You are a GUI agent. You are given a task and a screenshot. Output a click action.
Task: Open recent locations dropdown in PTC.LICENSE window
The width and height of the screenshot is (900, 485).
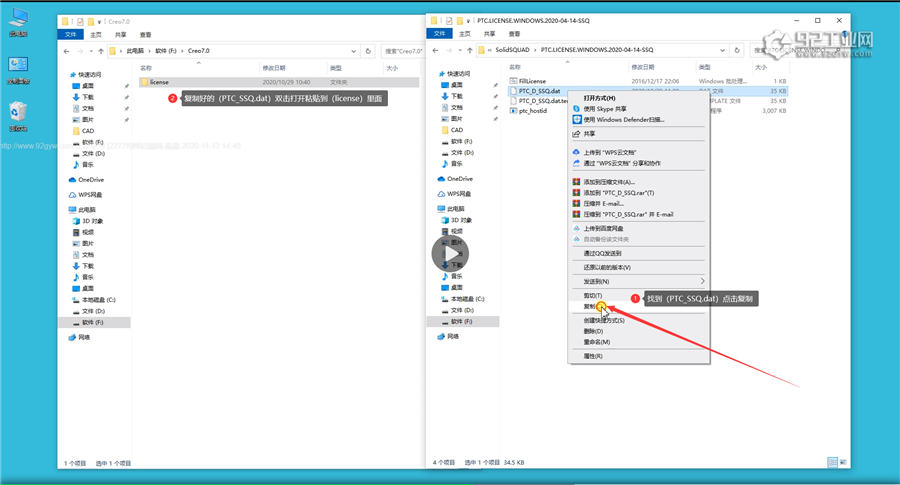coord(460,51)
